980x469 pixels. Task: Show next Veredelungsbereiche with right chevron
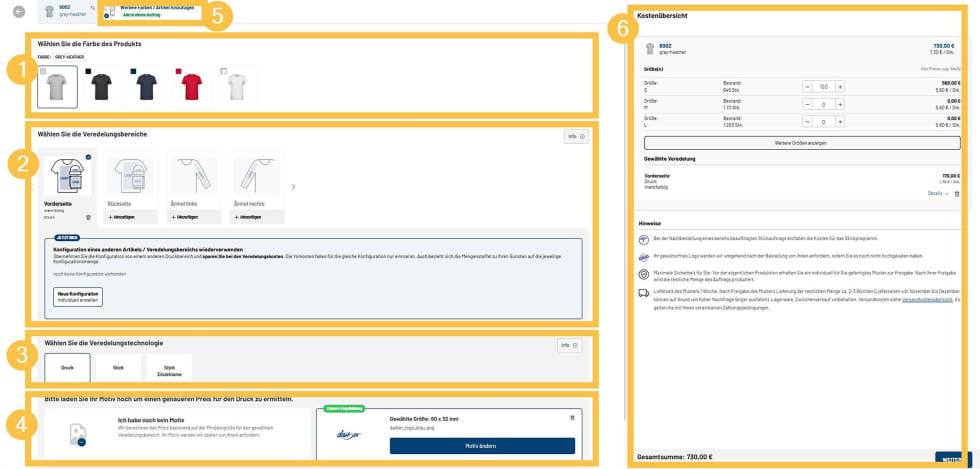pyautogui.click(x=293, y=187)
